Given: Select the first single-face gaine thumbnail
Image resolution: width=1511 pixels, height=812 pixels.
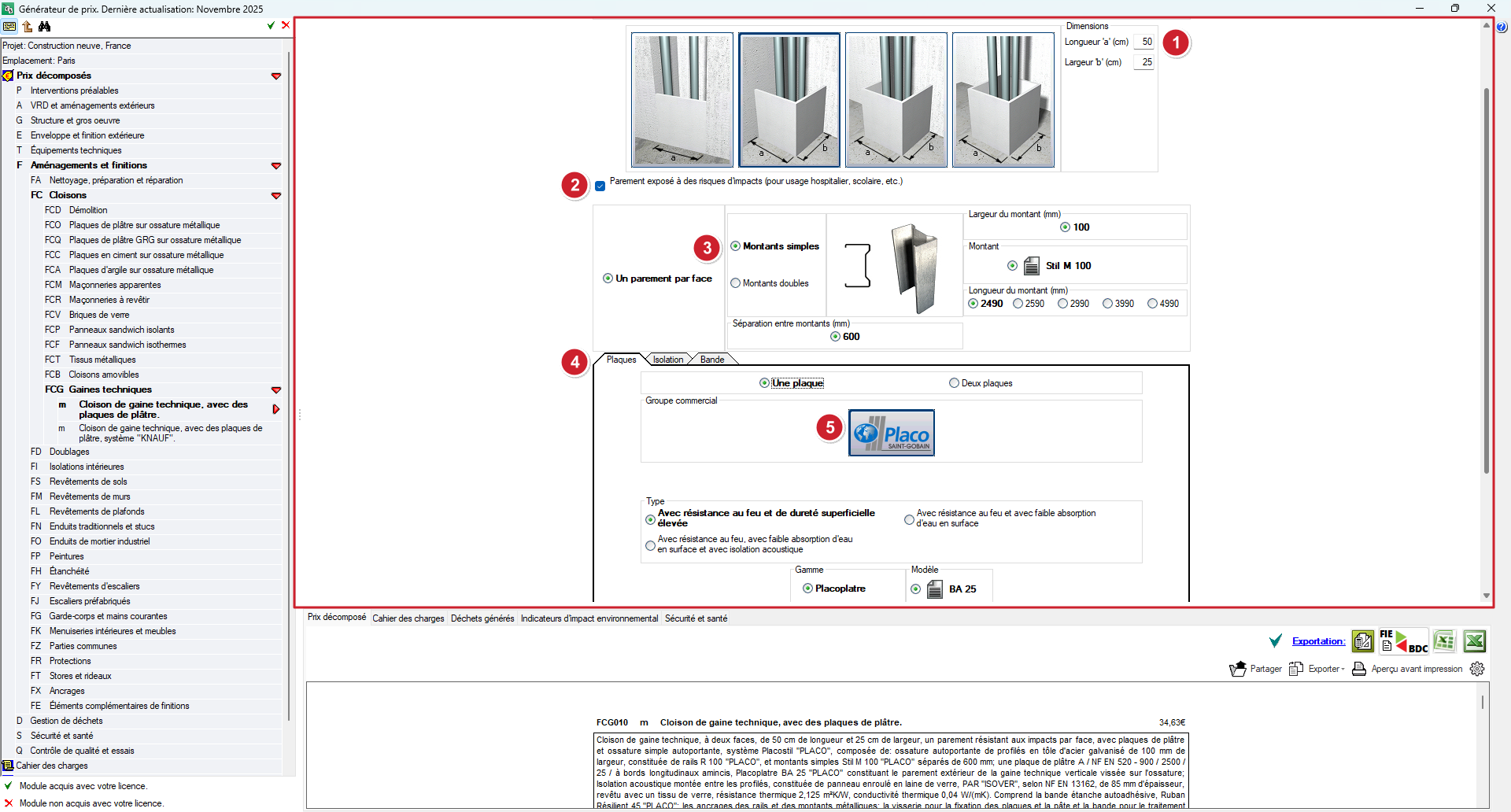Looking at the screenshot, I should [682, 100].
